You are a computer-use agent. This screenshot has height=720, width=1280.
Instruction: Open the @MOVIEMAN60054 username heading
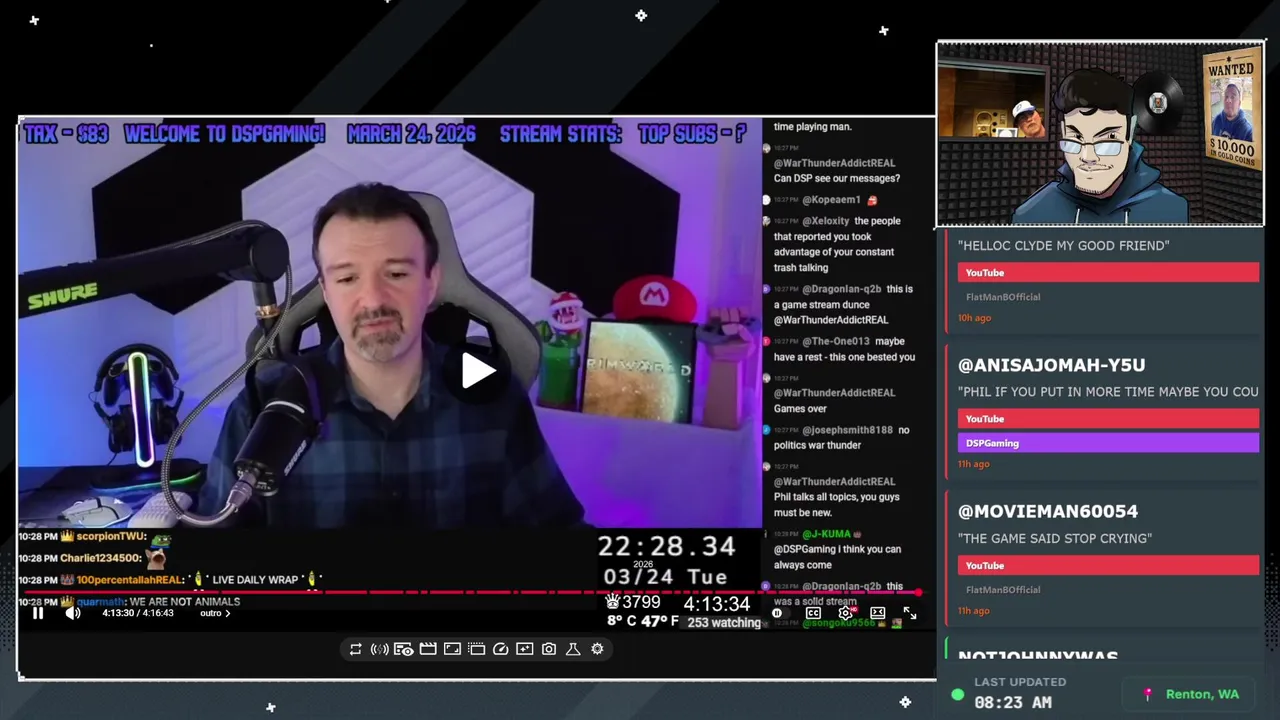point(1048,511)
